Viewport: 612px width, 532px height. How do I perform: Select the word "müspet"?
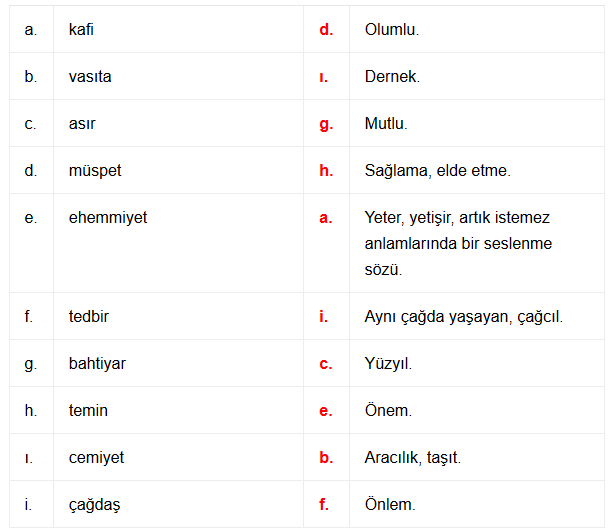coord(95,171)
